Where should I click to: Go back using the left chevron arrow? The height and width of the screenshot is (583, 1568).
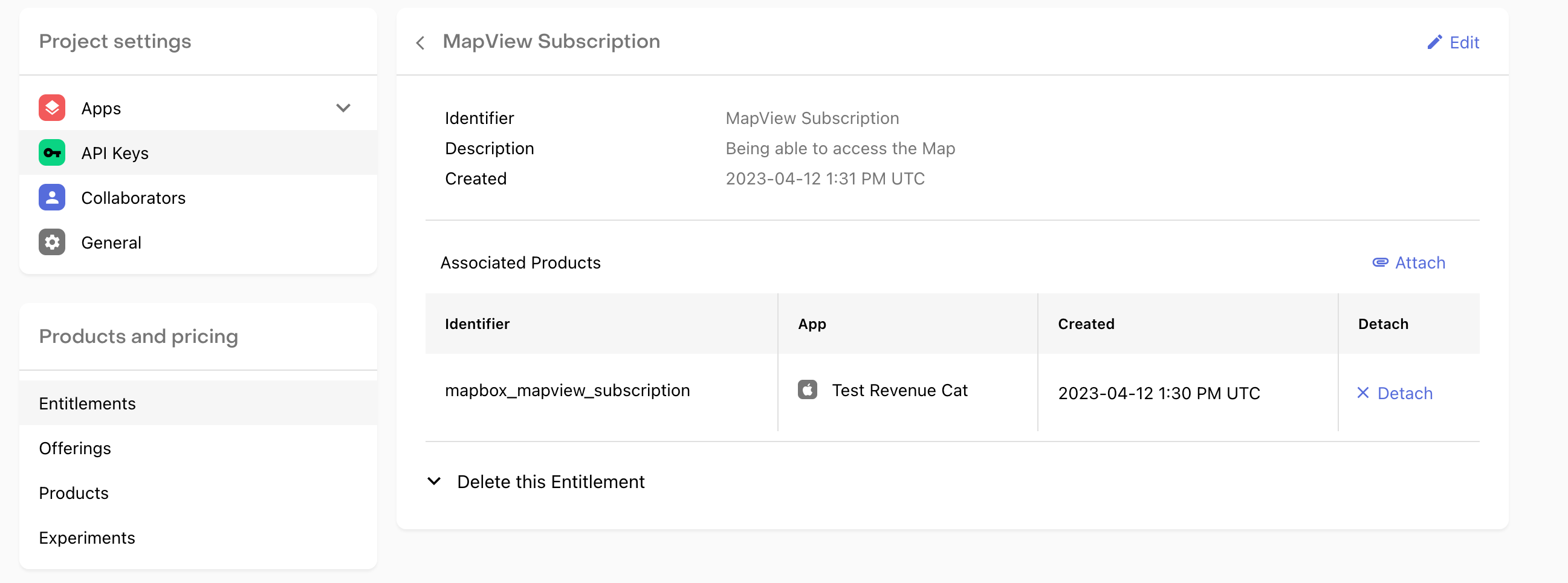(x=420, y=43)
